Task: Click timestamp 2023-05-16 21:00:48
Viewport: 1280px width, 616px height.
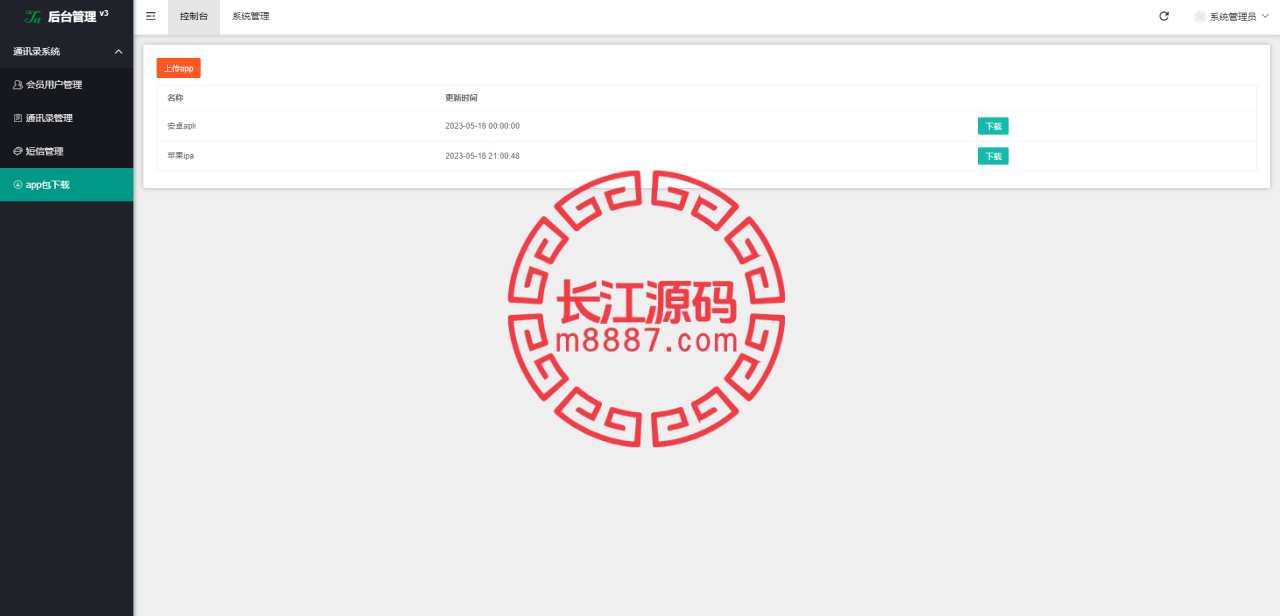Action: click(x=482, y=156)
